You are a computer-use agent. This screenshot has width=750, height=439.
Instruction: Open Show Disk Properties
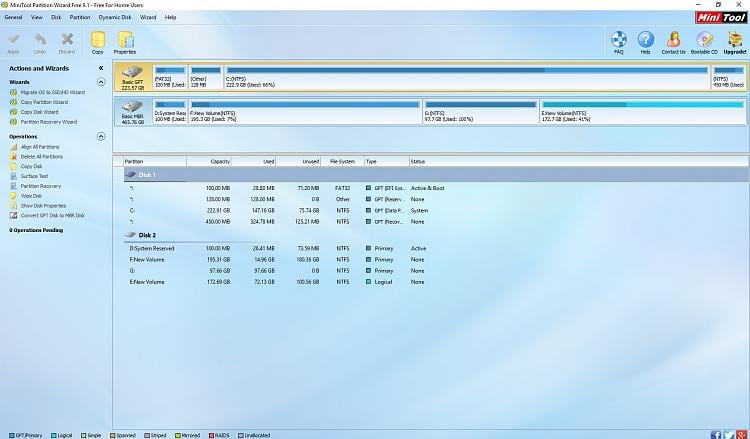[44, 206]
